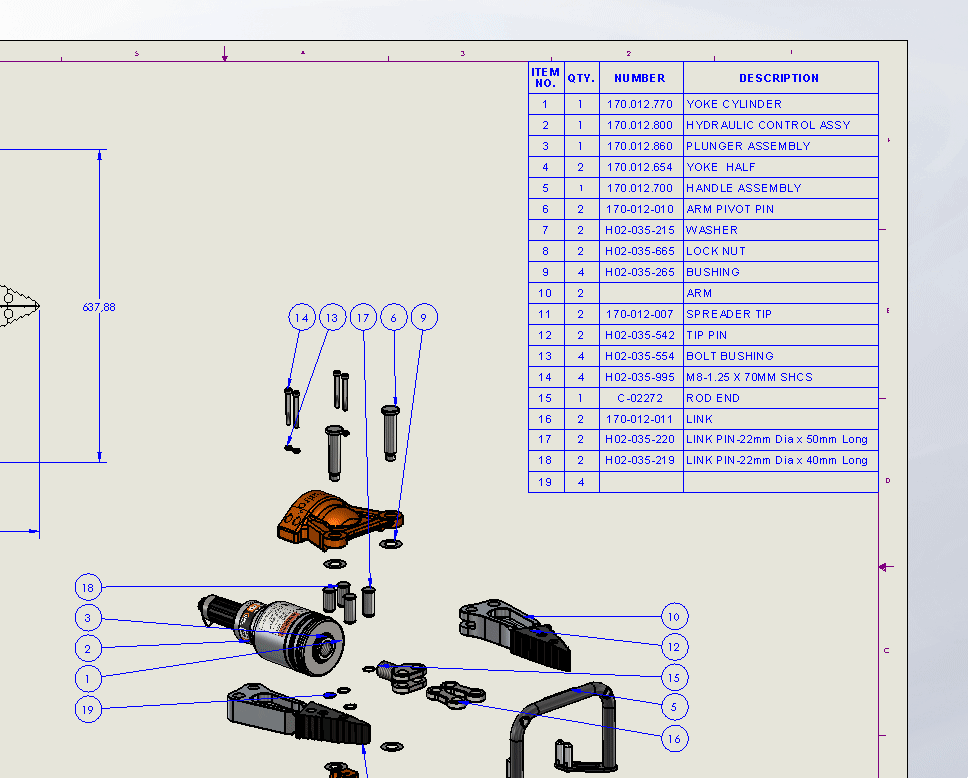
Task: Select balloon 16 for the link
Action: point(674,739)
